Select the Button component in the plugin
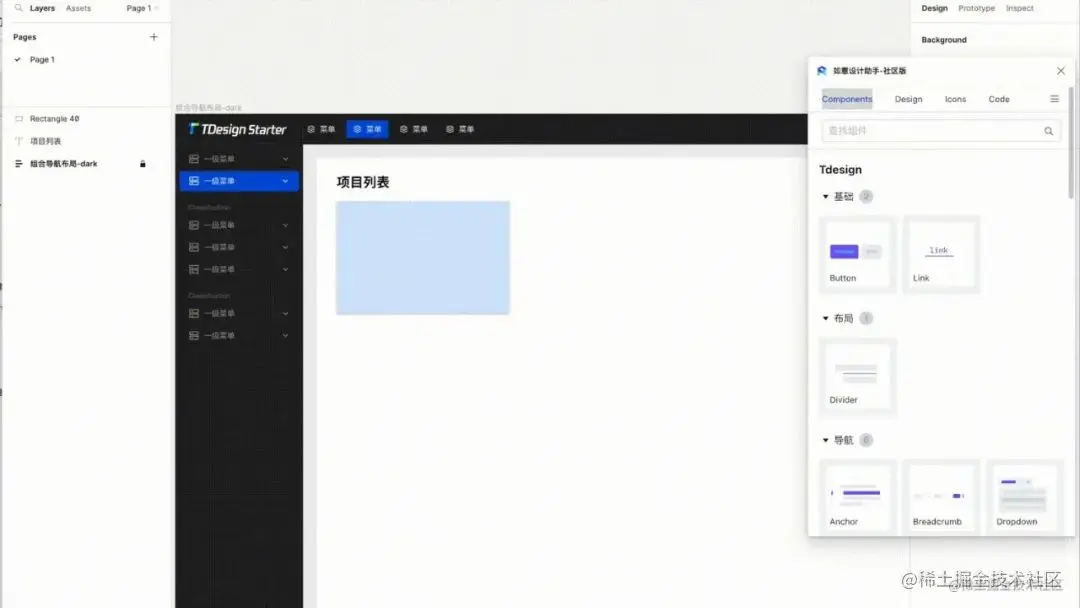Image resolution: width=1080 pixels, height=608 pixels. click(x=856, y=253)
